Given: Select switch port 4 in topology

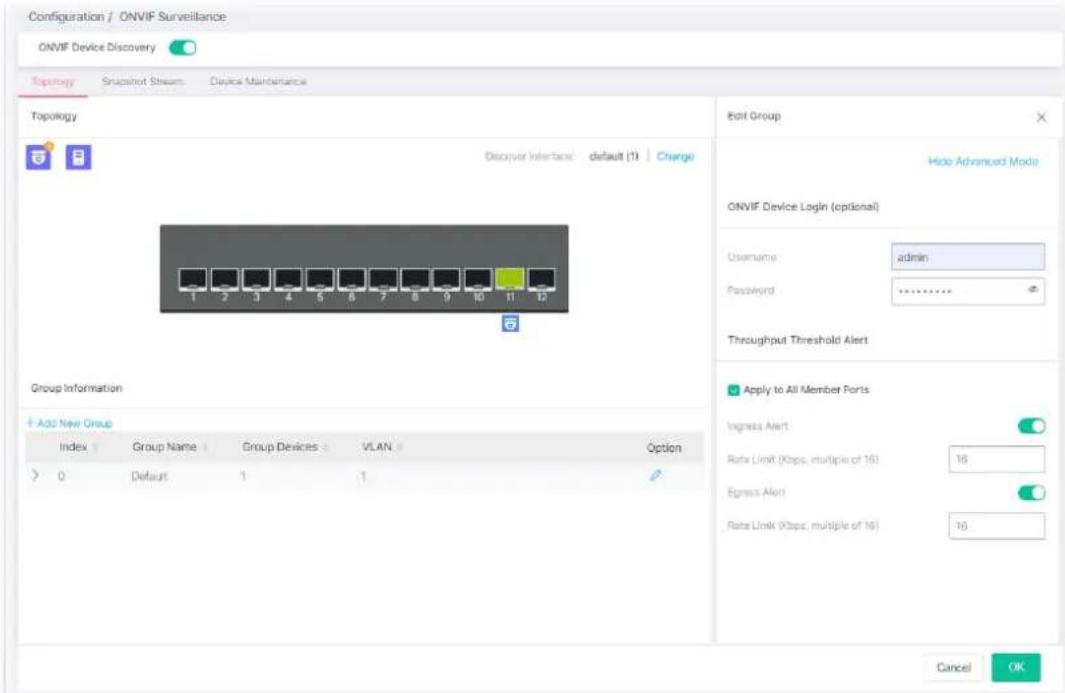Looking at the screenshot, I should [x=288, y=279].
